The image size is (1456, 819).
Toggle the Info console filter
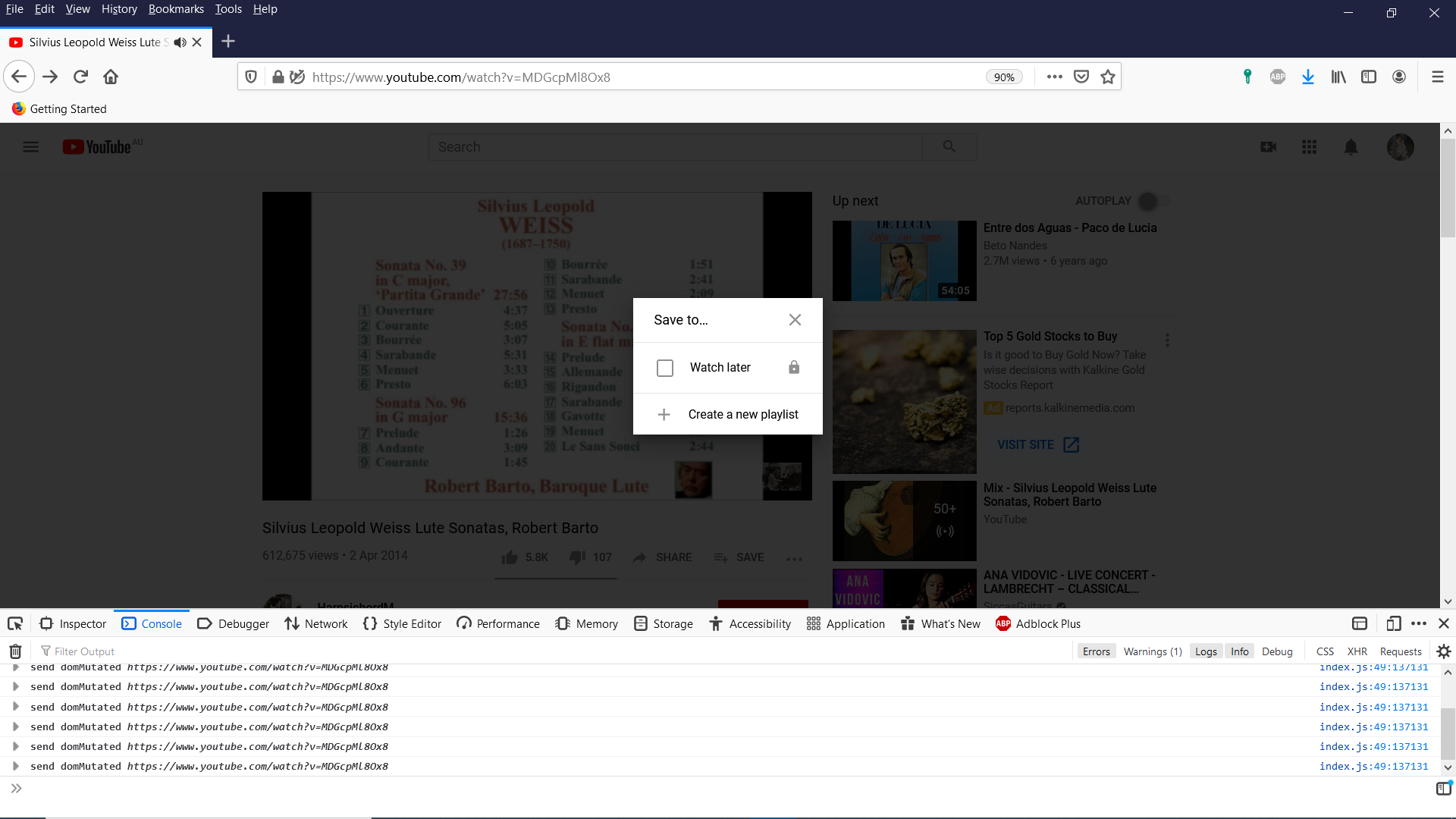[1239, 651]
